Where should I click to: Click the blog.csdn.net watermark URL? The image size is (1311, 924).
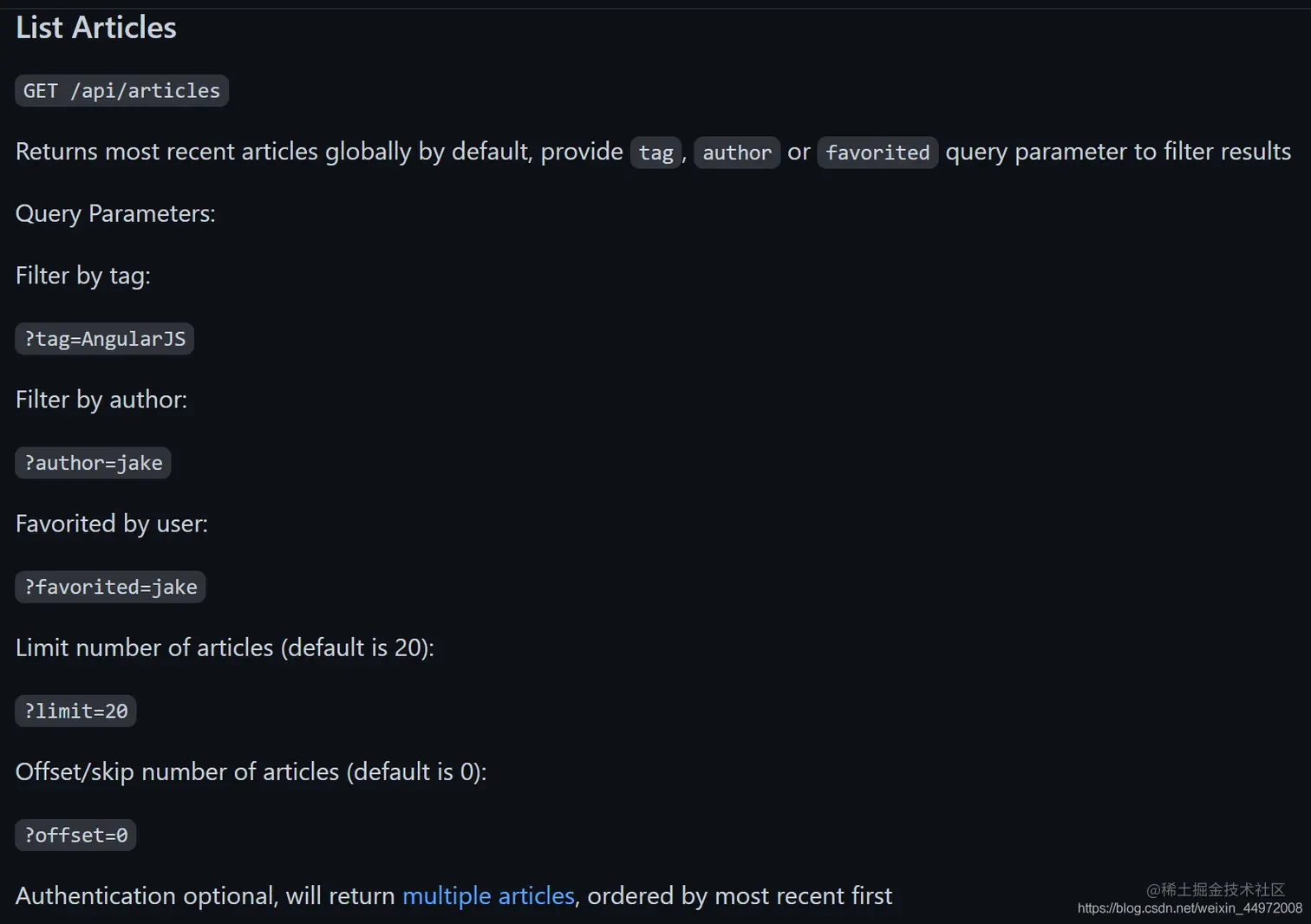pos(1190,908)
